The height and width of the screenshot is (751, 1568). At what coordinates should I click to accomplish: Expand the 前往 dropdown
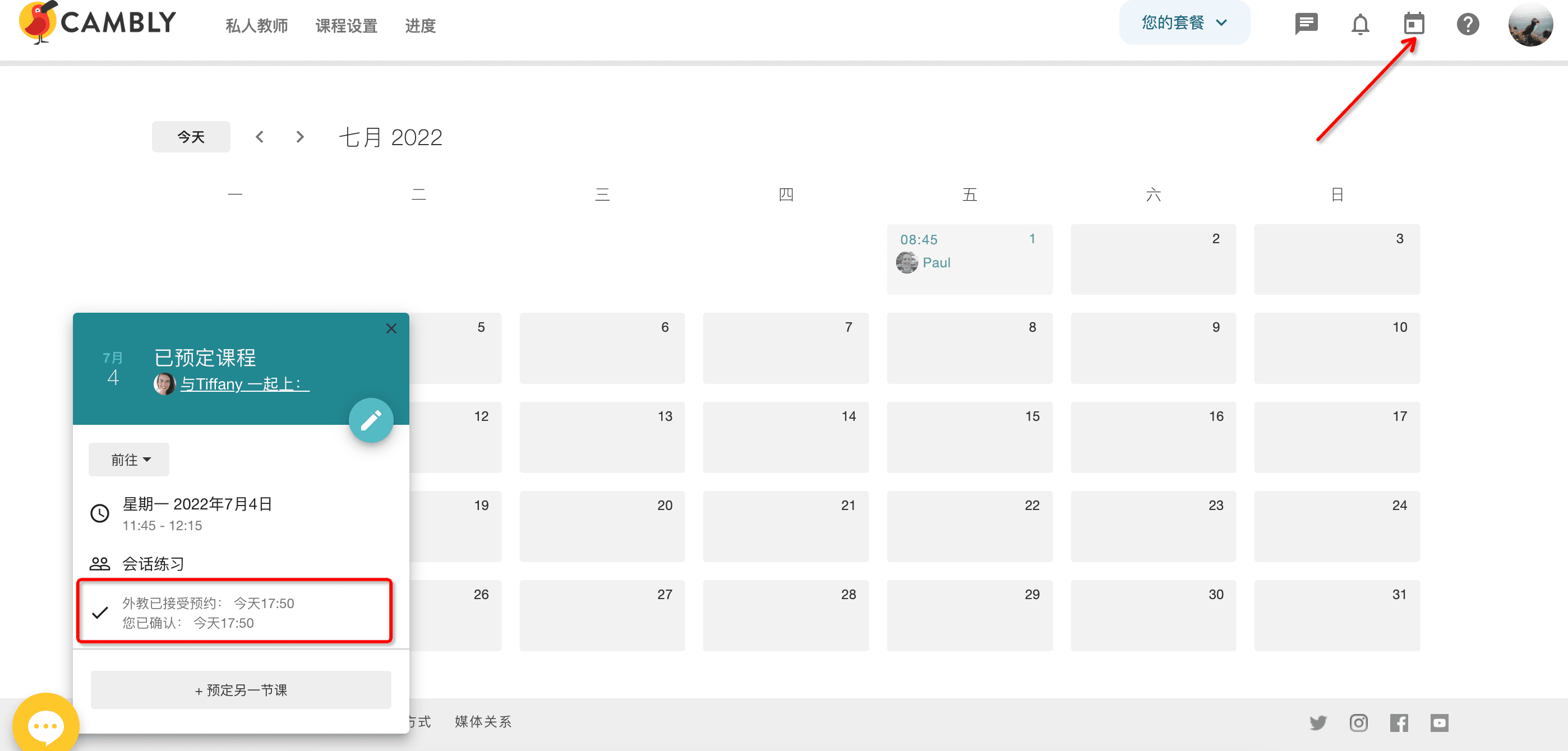coord(130,460)
